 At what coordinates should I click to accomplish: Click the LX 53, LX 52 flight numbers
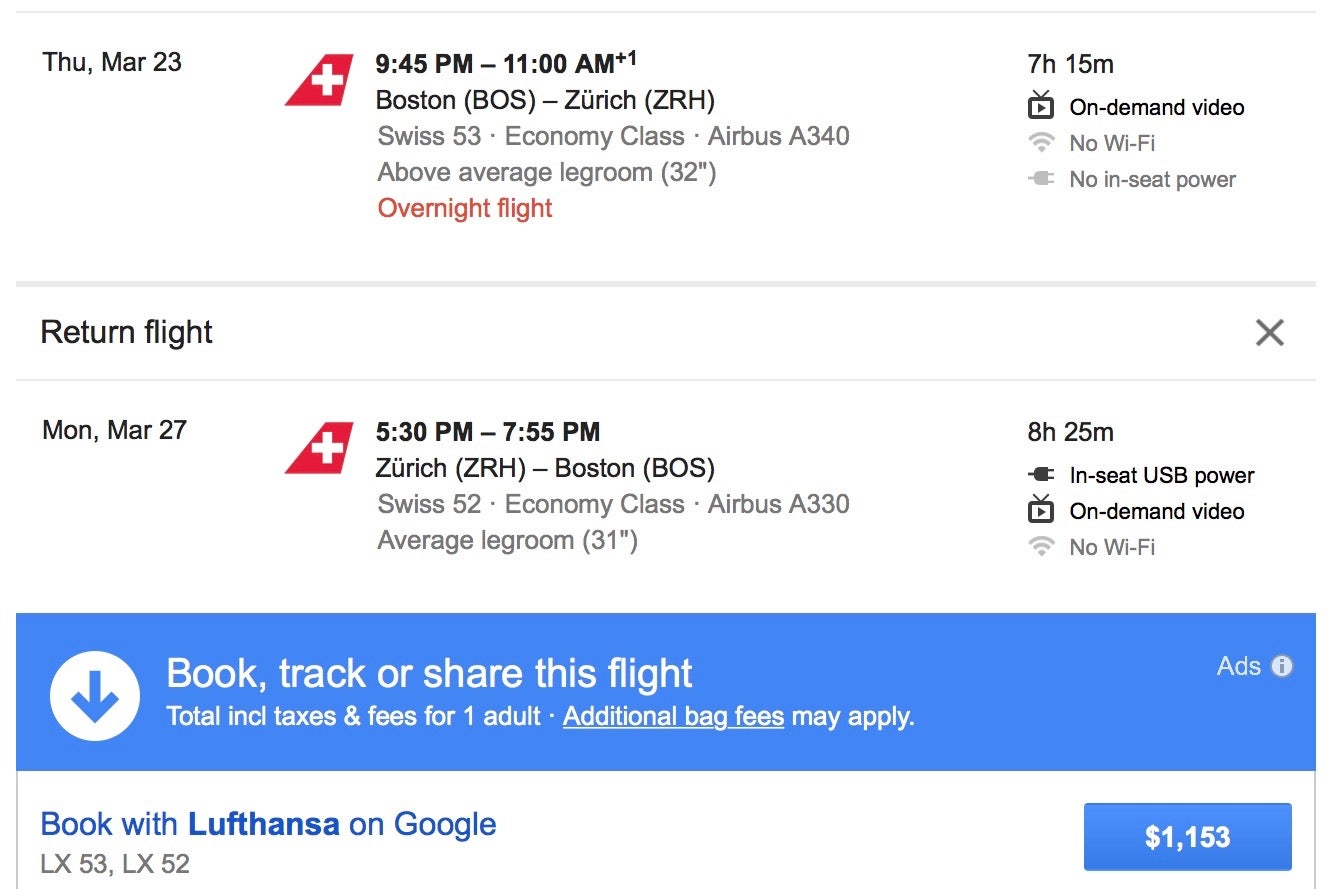click(x=115, y=863)
